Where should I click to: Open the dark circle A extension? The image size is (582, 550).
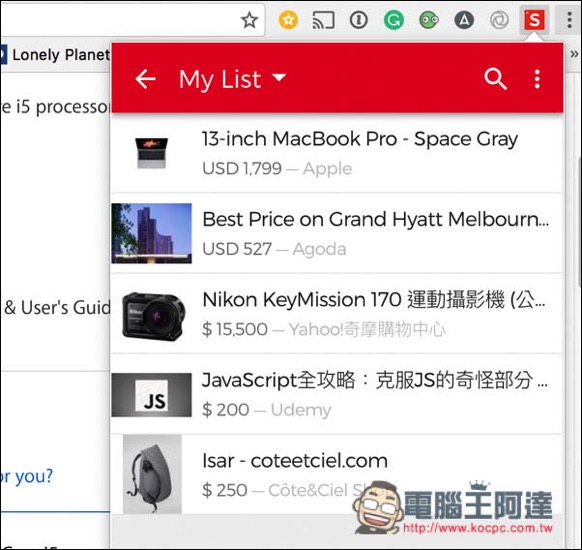[464, 20]
